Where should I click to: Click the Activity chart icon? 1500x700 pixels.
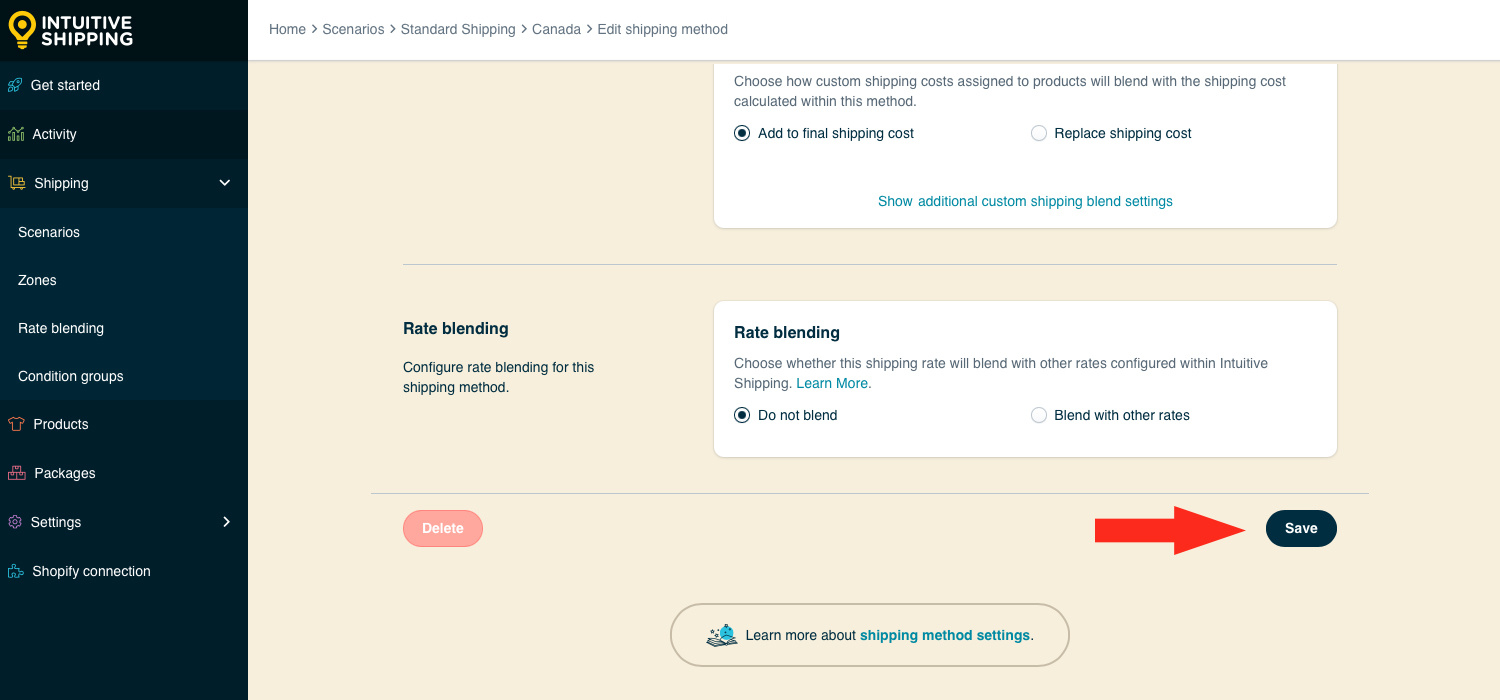[16, 134]
